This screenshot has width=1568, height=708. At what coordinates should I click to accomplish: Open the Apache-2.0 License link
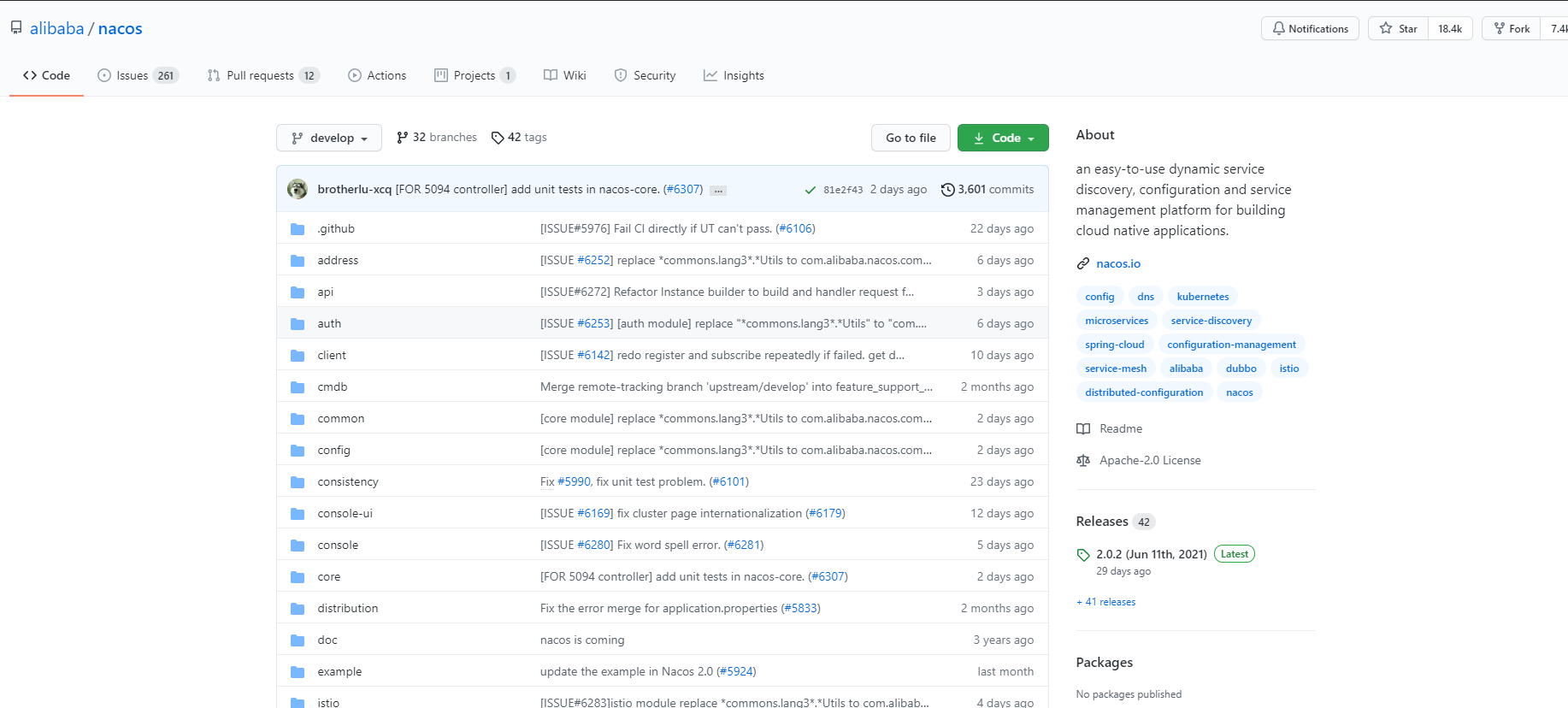1150,460
